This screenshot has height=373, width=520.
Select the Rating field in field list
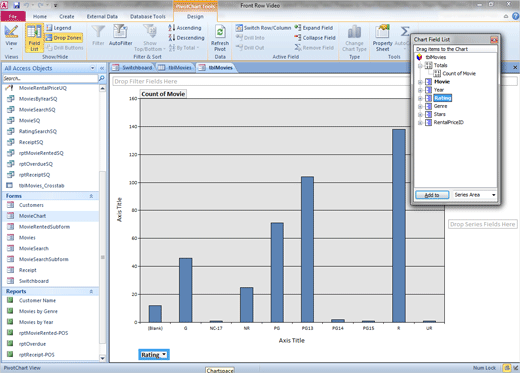point(443,98)
